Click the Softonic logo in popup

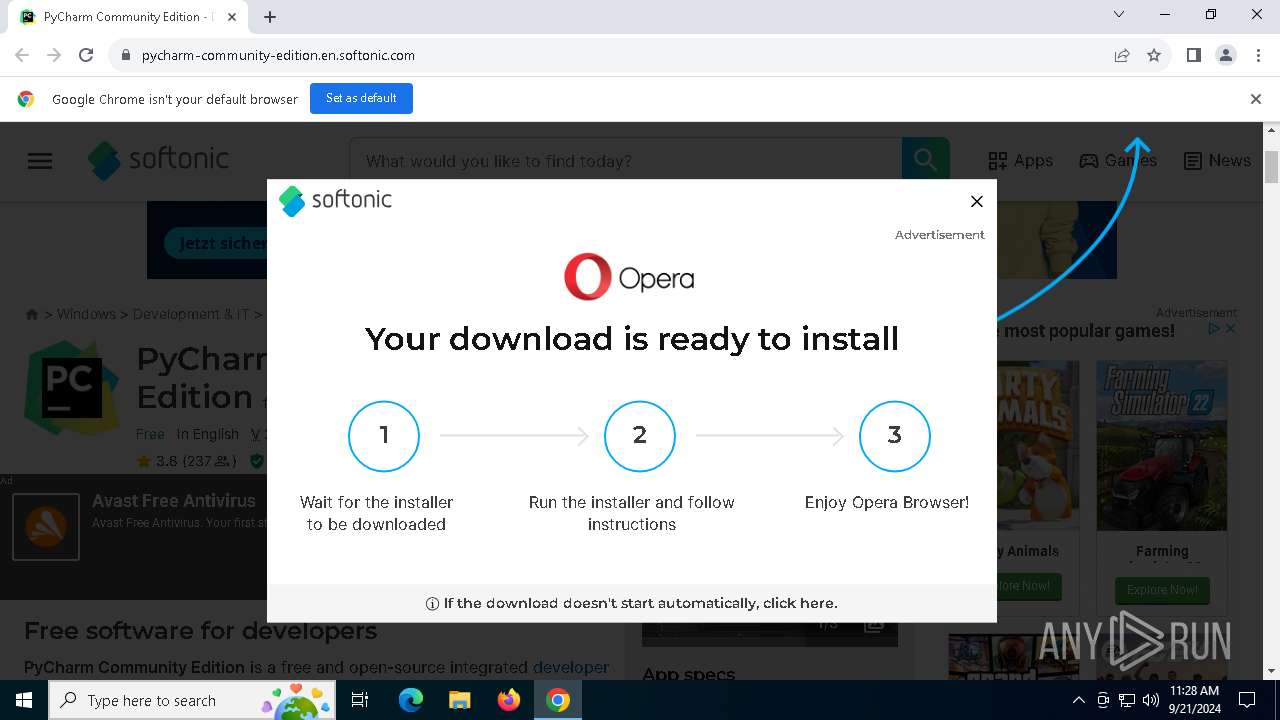coord(336,200)
